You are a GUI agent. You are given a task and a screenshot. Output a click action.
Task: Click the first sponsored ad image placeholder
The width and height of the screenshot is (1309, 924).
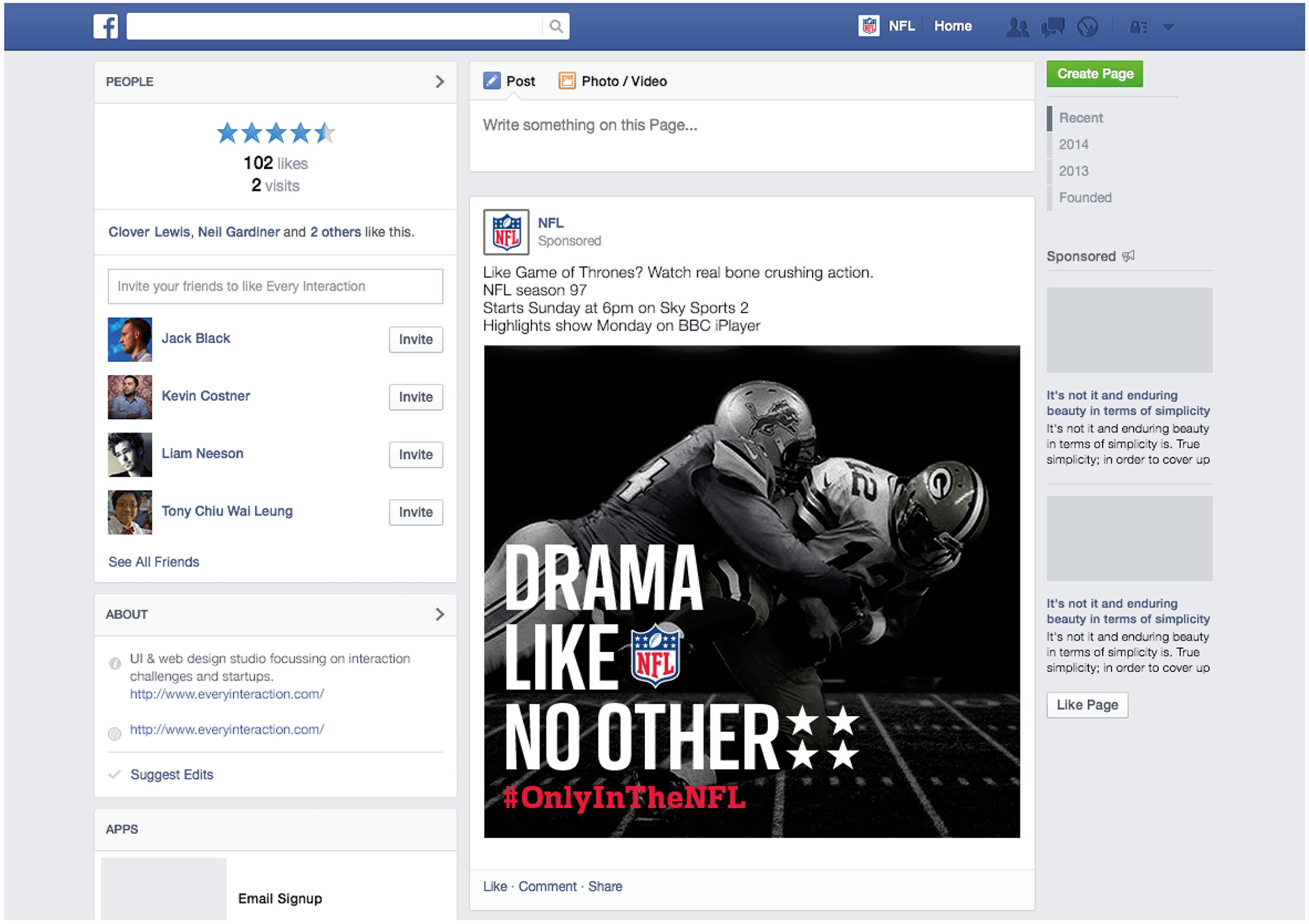click(x=1129, y=330)
